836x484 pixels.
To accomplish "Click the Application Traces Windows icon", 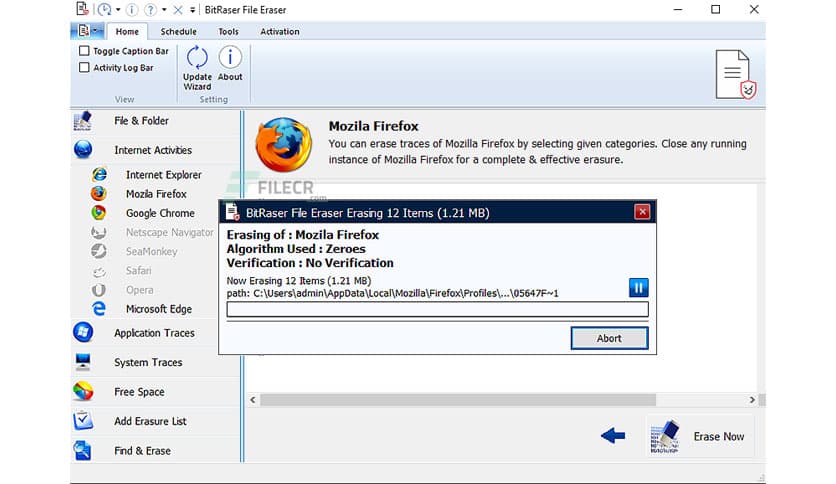I will (x=83, y=333).
